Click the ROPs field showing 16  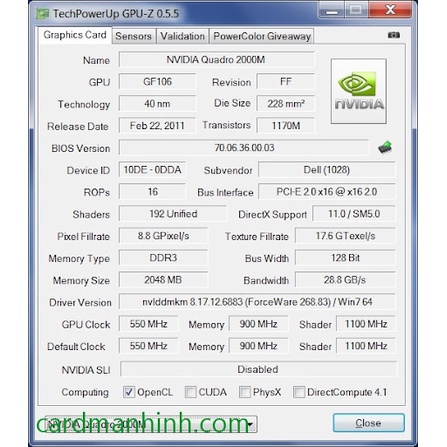152,192
